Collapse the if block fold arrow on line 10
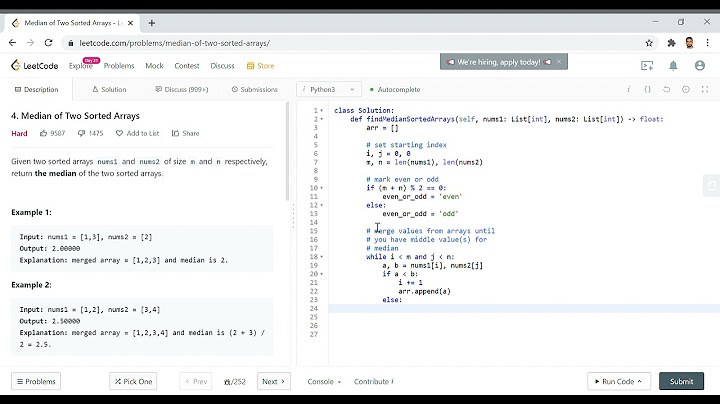Viewport: 720px width, 404px height. 321,188
